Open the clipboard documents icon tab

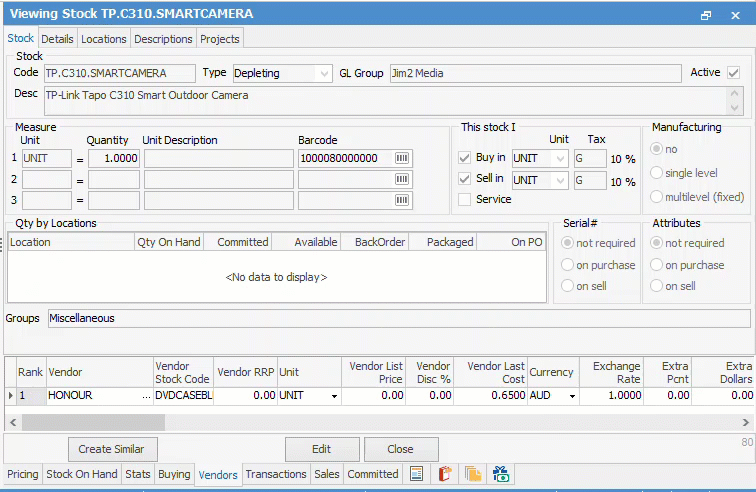coord(445,474)
